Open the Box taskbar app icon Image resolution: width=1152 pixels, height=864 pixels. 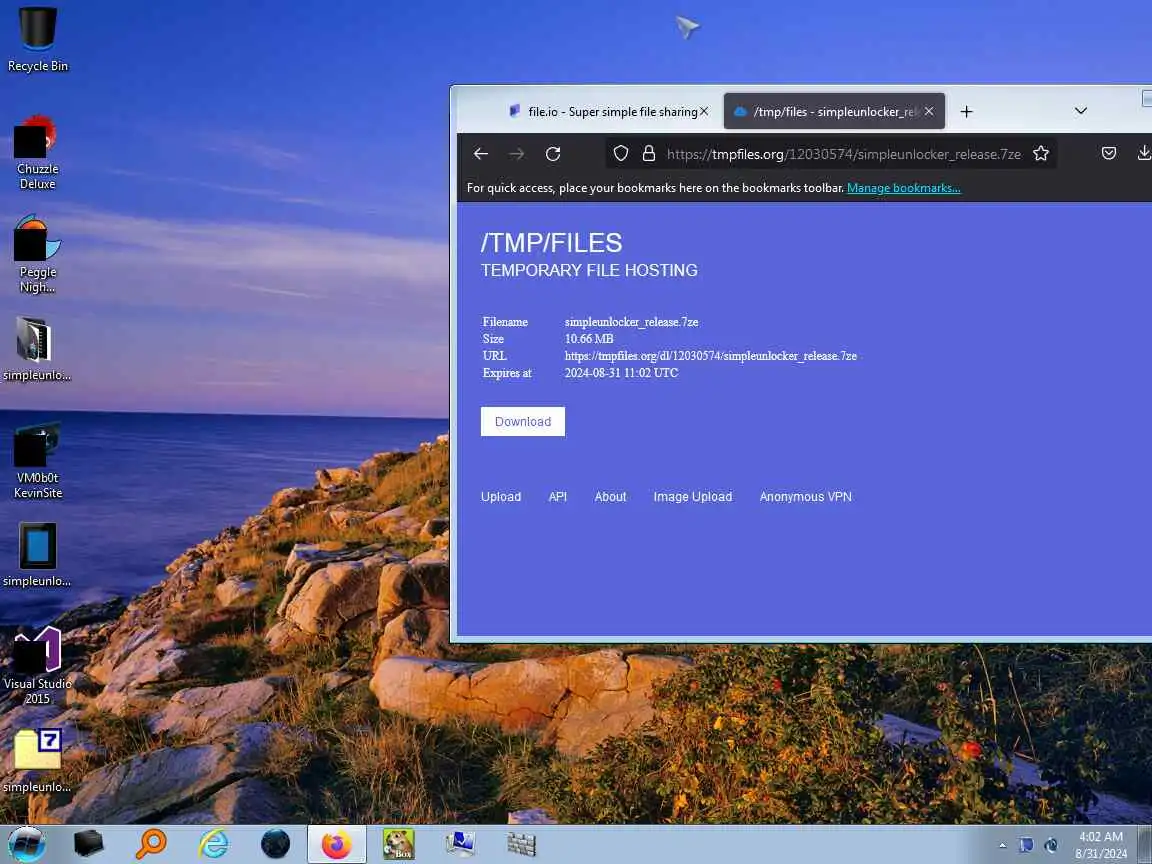coord(398,844)
